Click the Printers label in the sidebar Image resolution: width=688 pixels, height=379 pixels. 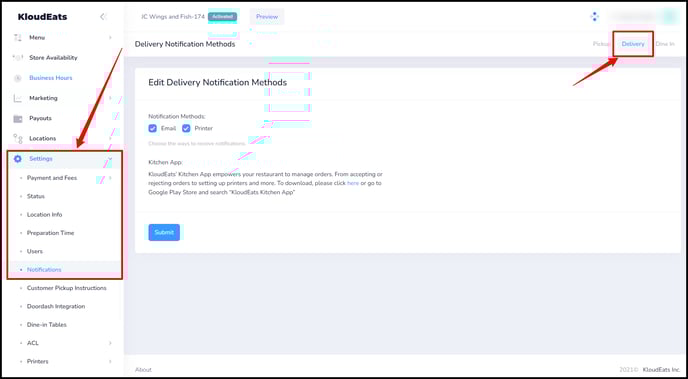point(38,361)
